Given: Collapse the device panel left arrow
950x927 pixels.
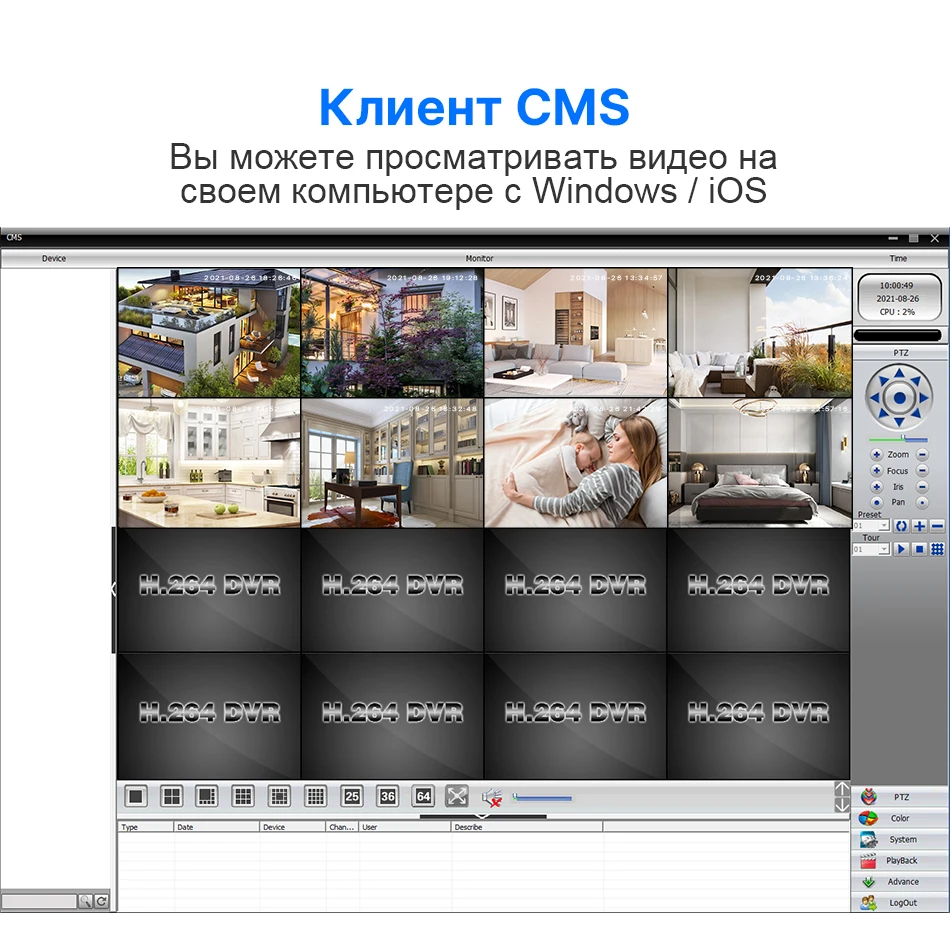Looking at the screenshot, I should pyautogui.click(x=114, y=589).
